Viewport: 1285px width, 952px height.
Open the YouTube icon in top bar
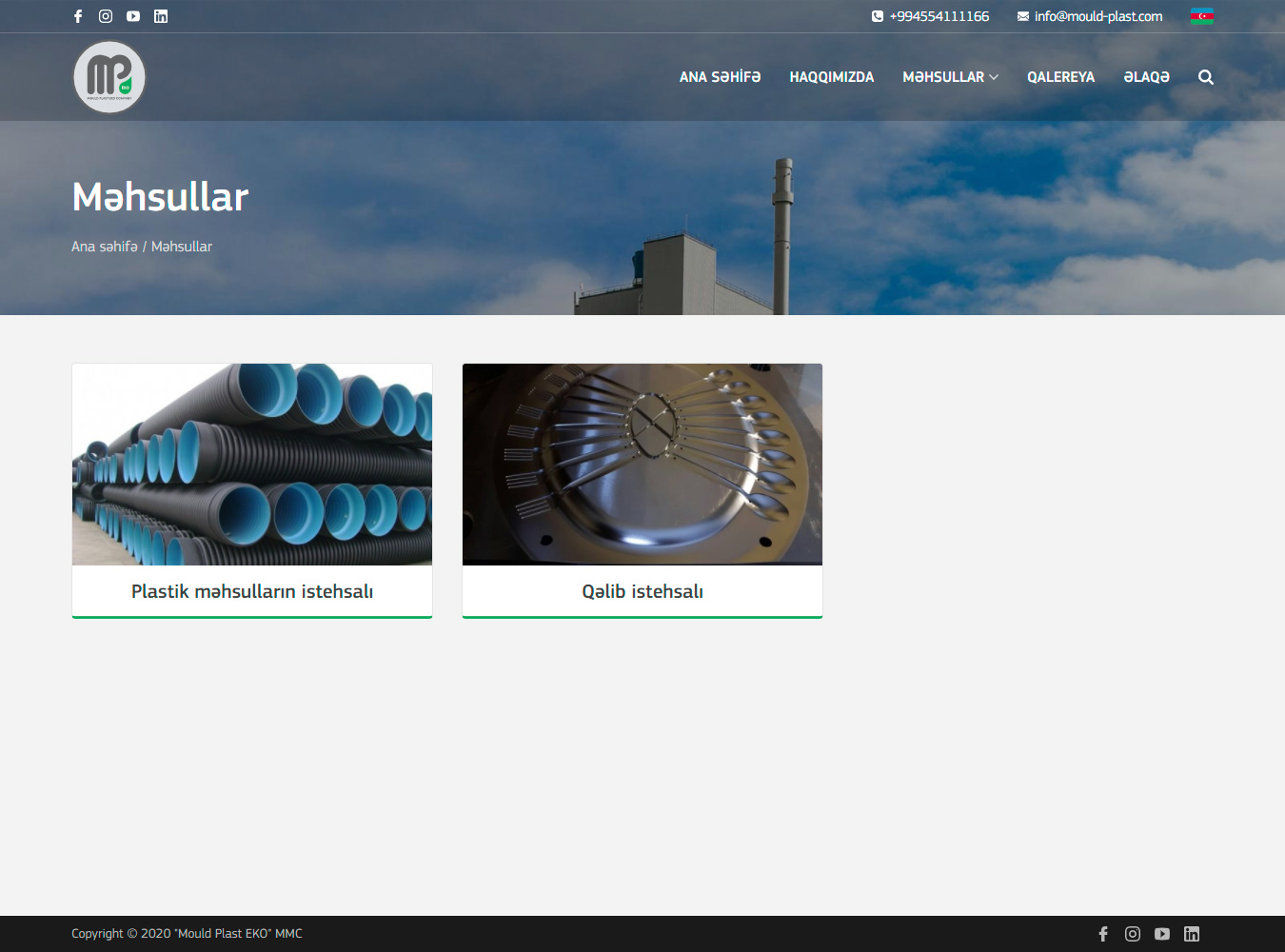(133, 16)
